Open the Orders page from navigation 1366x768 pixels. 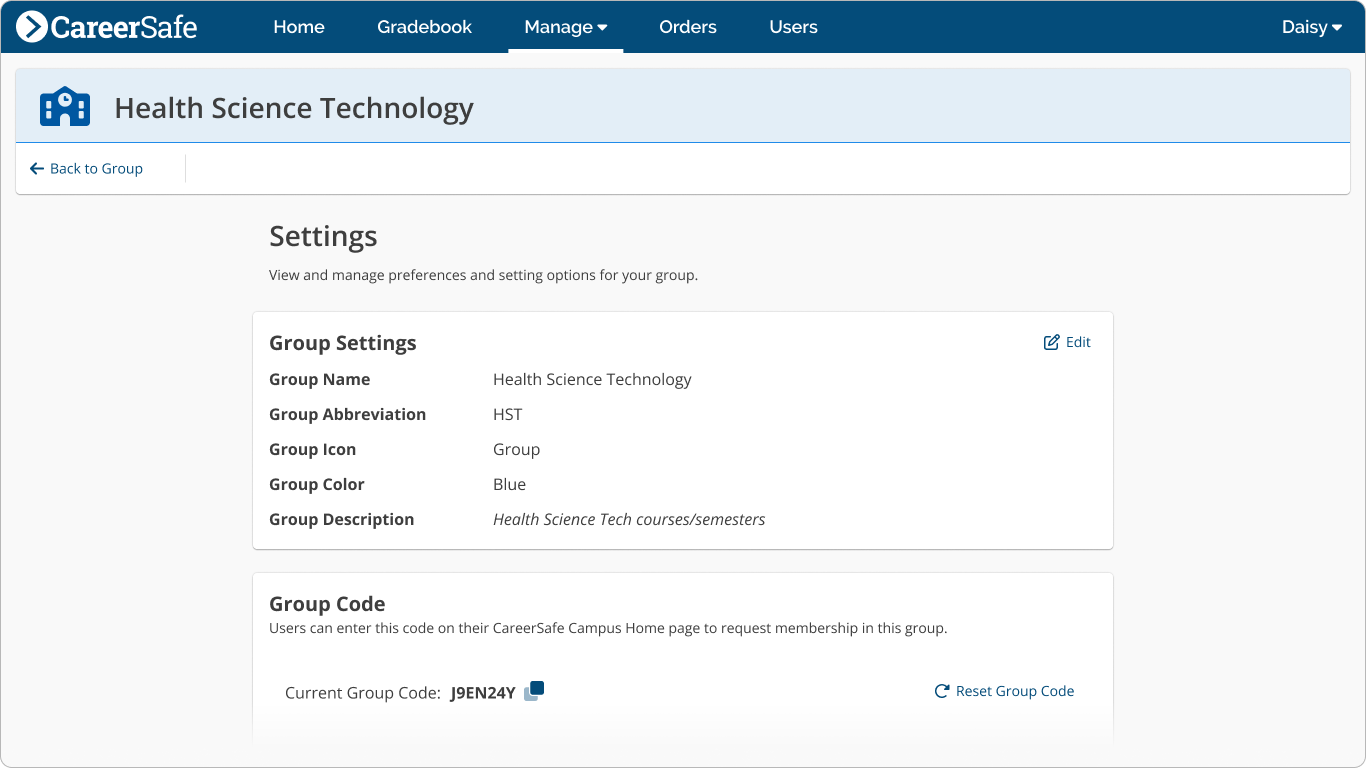pyautogui.click(x=687, y=27)
